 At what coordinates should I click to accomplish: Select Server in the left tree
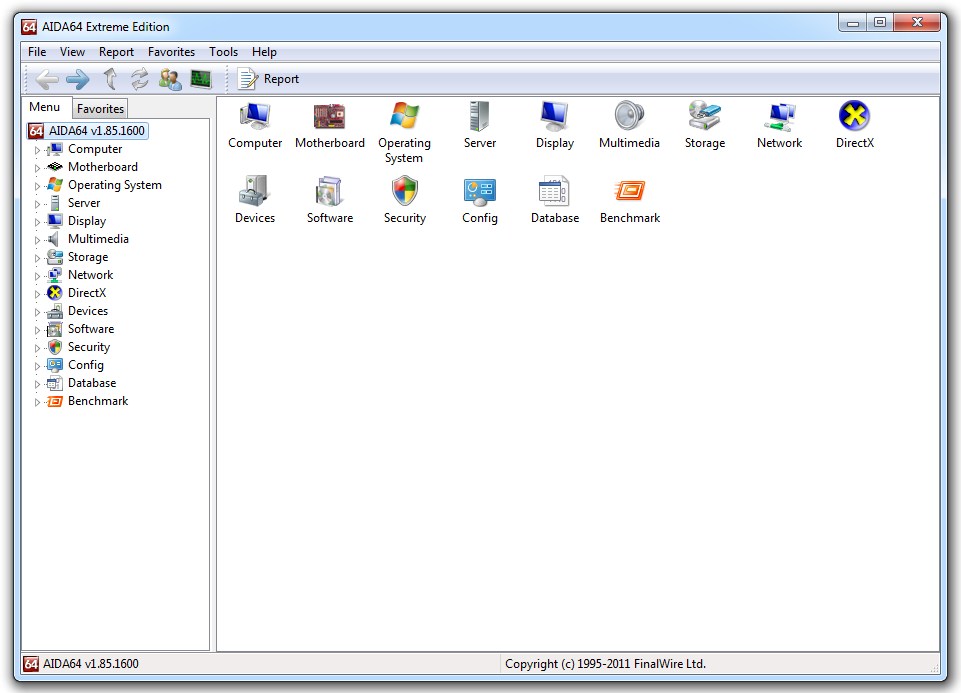84,203
